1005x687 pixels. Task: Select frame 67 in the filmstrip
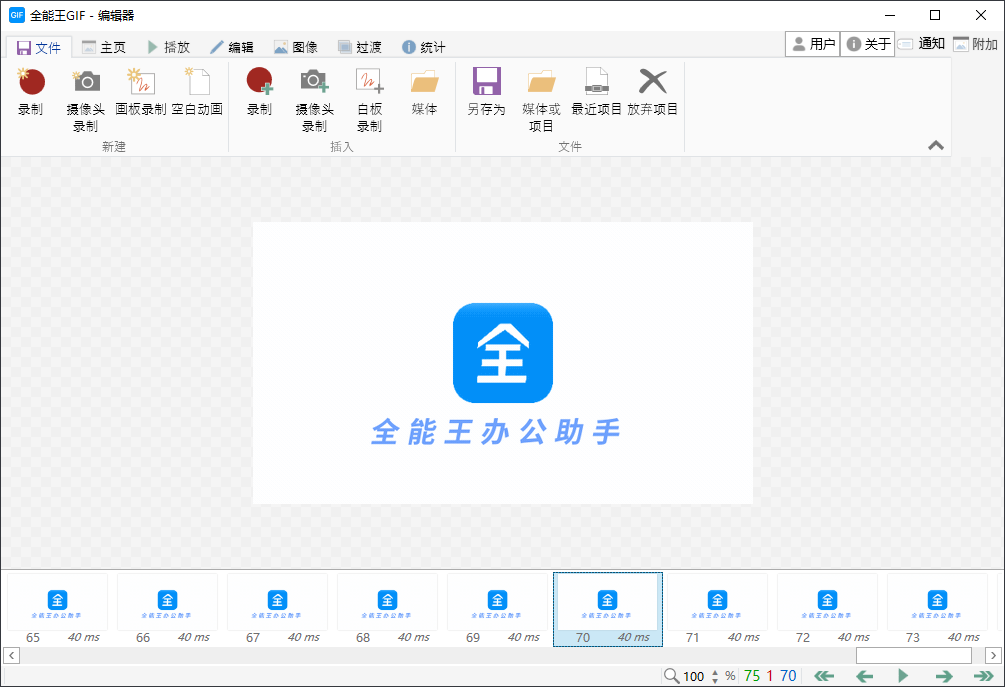(277, 605)
